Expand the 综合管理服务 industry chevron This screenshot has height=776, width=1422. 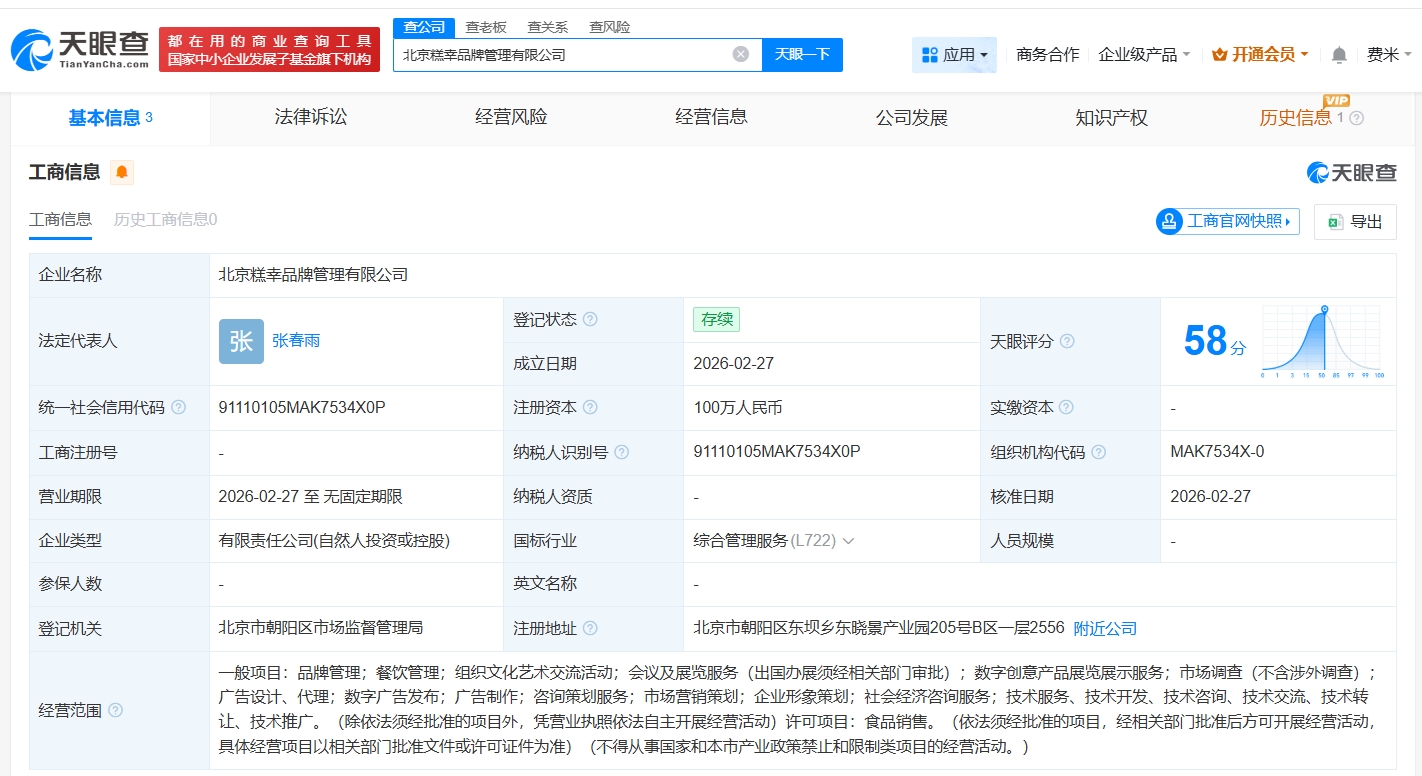848,541
